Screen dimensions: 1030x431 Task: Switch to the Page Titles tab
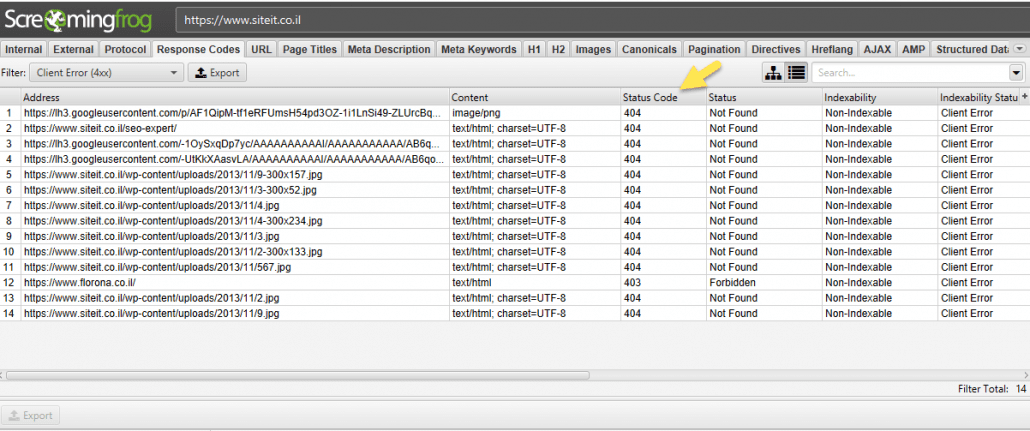(x=309, y=49)
